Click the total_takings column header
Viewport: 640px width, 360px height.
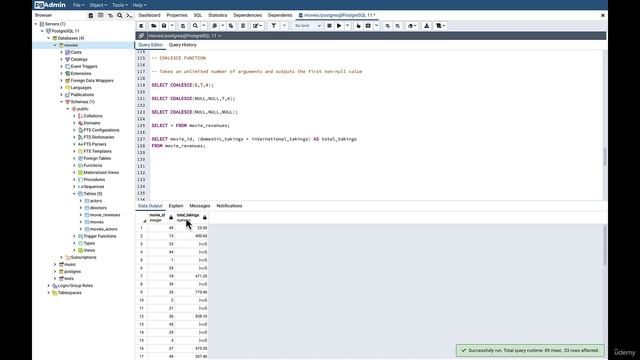point(191,218)
